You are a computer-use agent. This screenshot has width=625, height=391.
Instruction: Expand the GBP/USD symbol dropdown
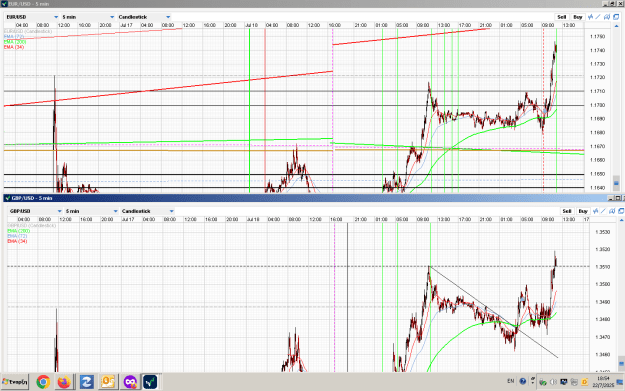click(x=59, y=211)
